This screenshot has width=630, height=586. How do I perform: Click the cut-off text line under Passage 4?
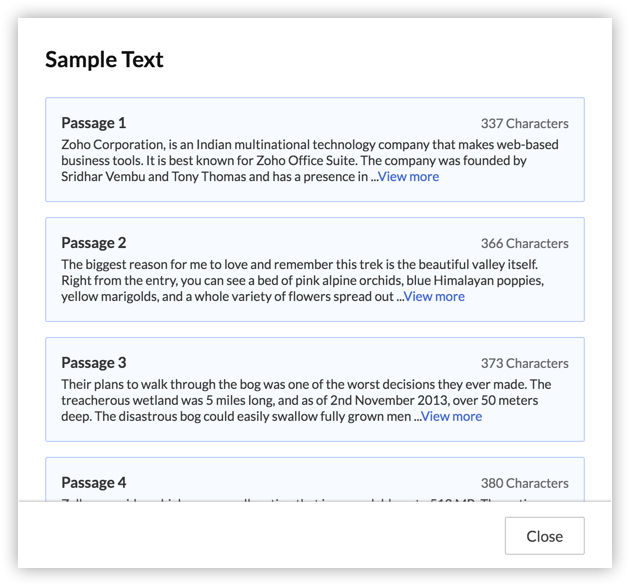pos(300,498)
